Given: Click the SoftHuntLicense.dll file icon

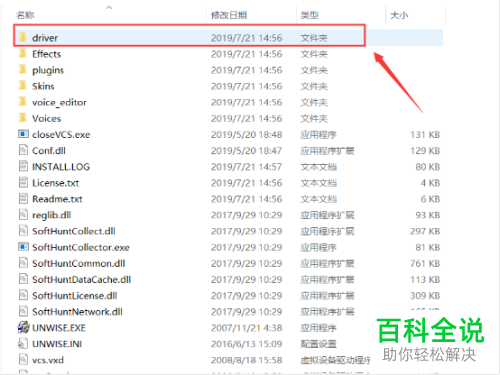Looking at the screenshot, I should point(23,295).
